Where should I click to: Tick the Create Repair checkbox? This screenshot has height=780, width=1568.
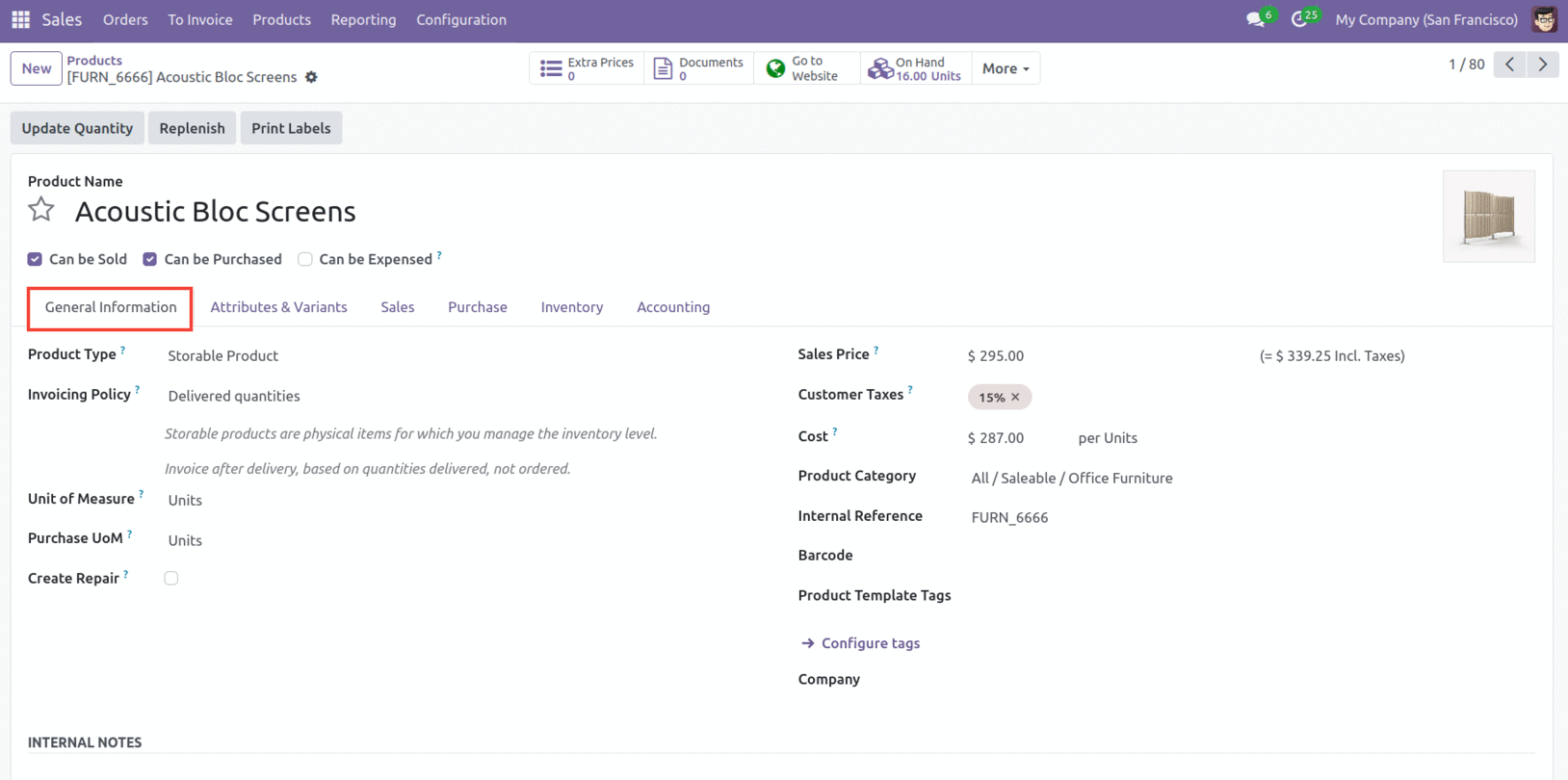(x=171, y=579)
